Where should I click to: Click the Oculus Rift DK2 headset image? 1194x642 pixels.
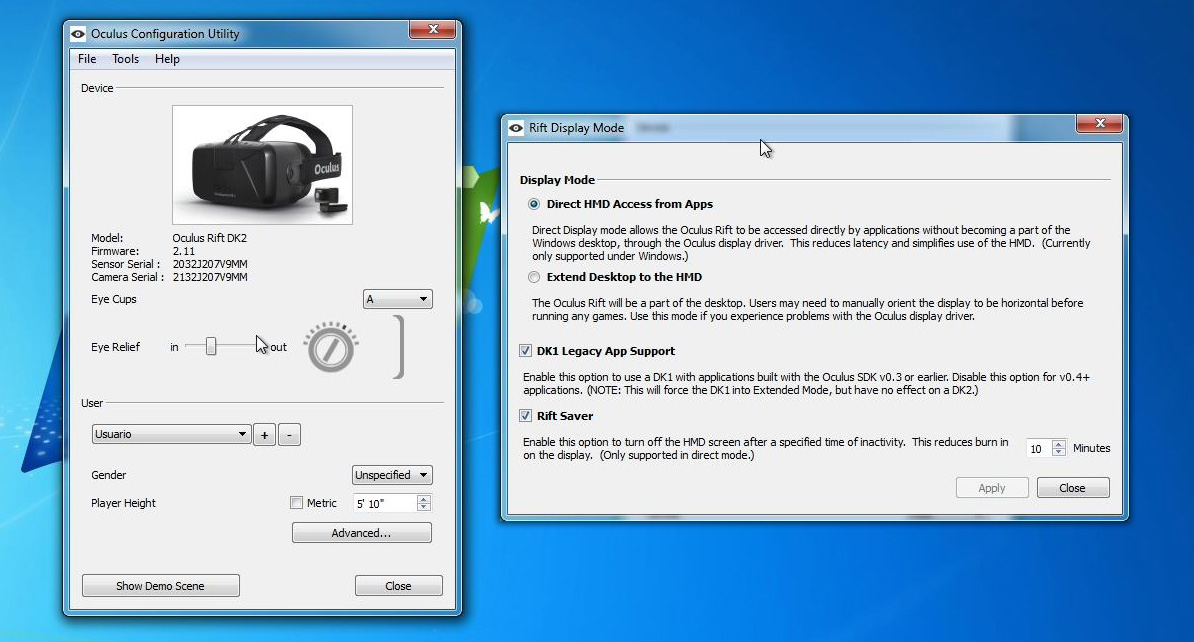(263, 164)
